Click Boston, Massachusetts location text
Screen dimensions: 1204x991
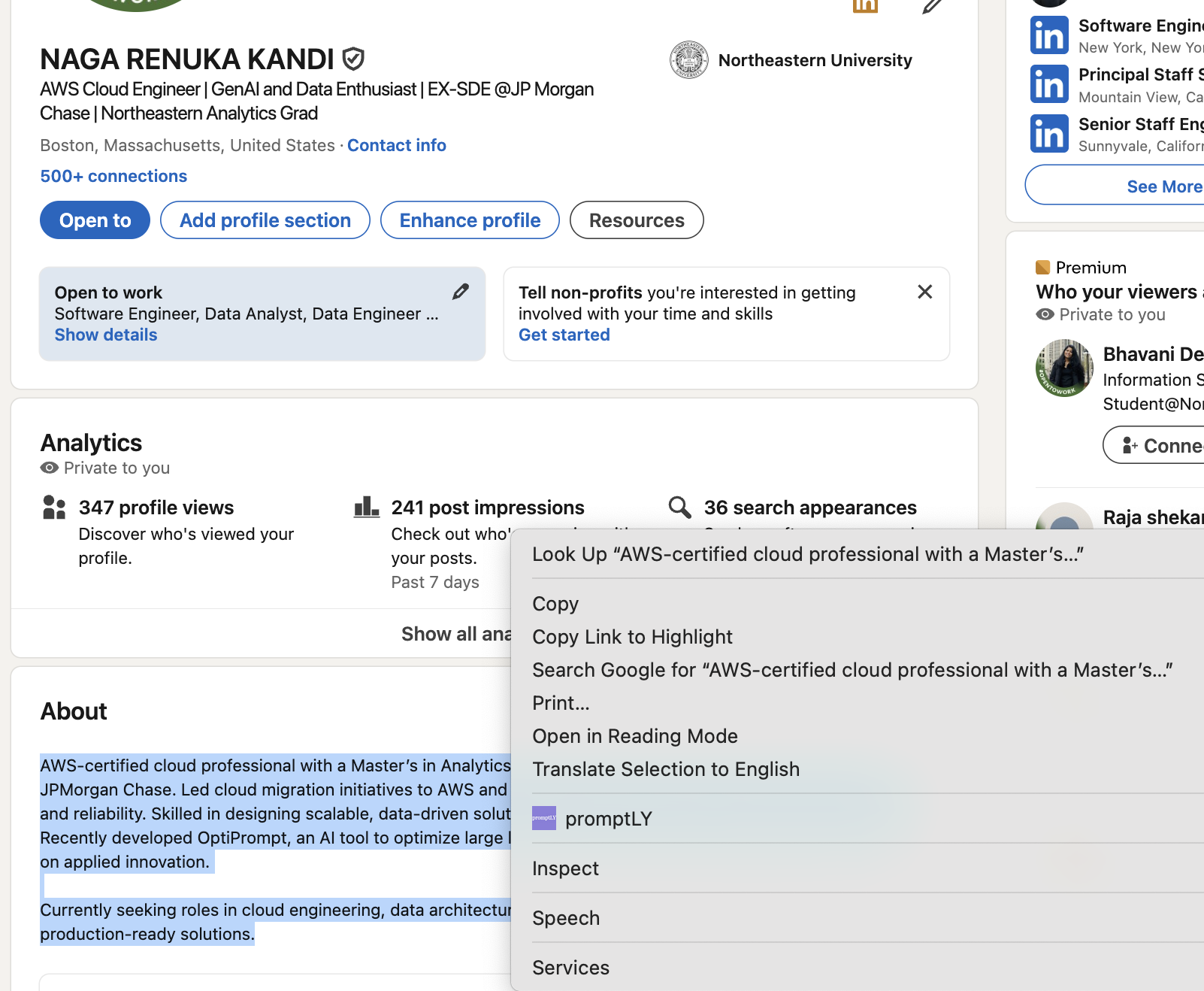pos(187,145)
